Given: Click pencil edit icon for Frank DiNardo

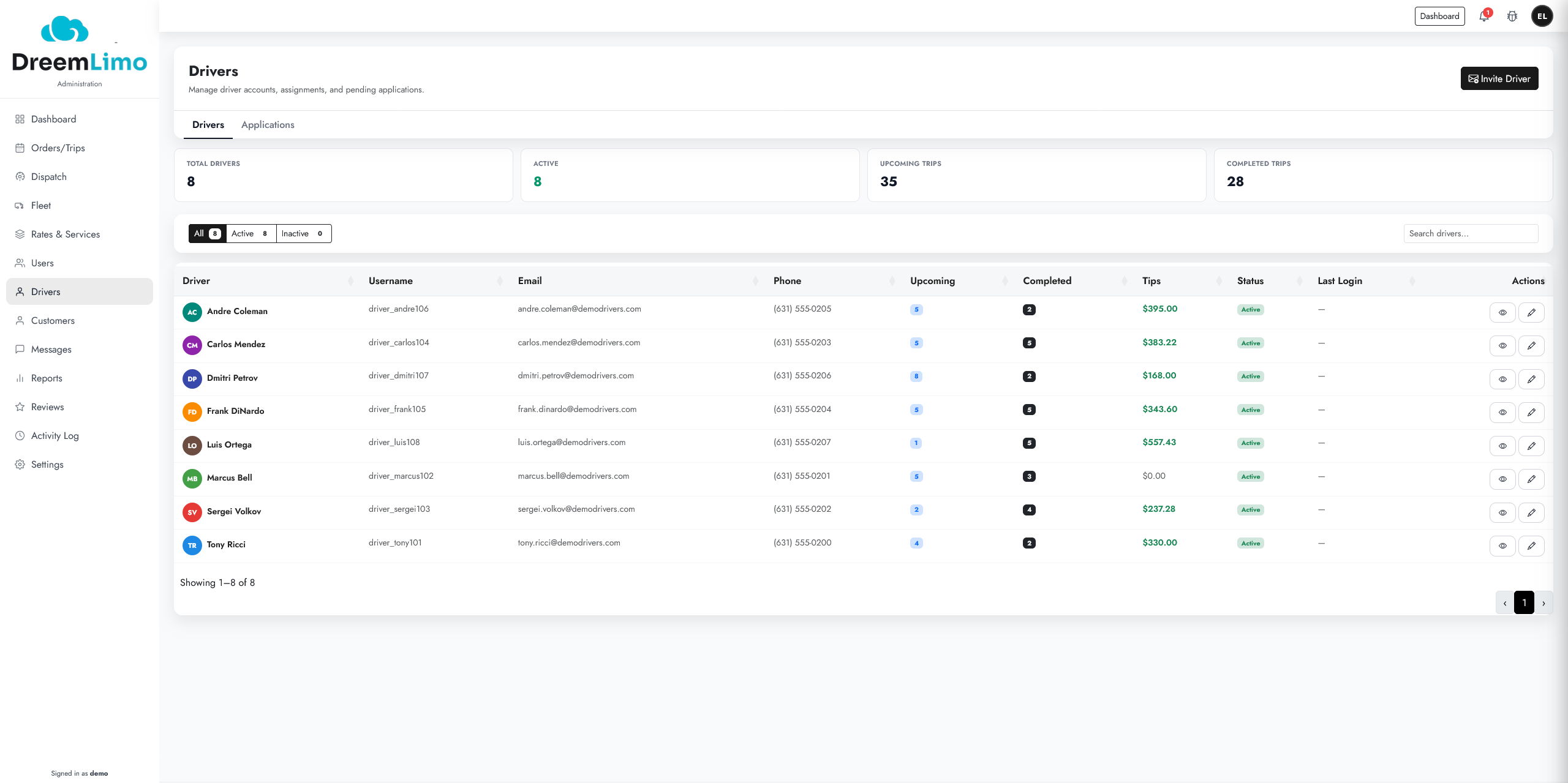Looking at the screenshot, I should (x=1531, y=413).
